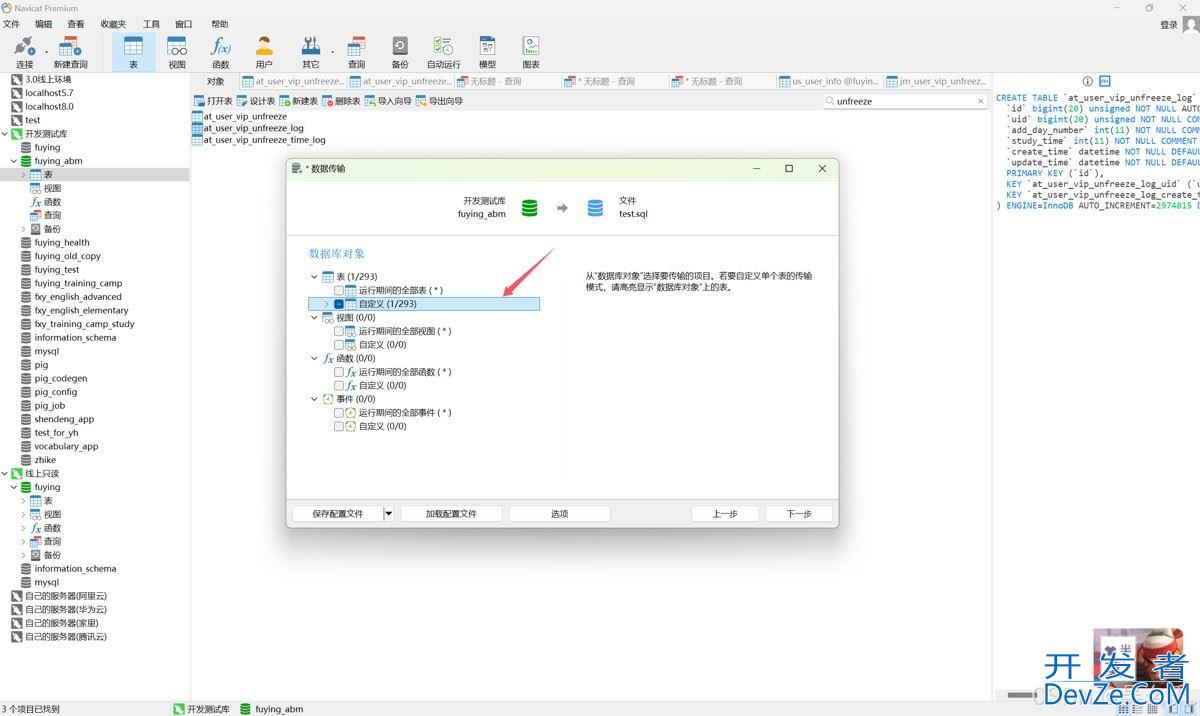Open dropdown arrow beside 保存配置文件

point(389,514)
